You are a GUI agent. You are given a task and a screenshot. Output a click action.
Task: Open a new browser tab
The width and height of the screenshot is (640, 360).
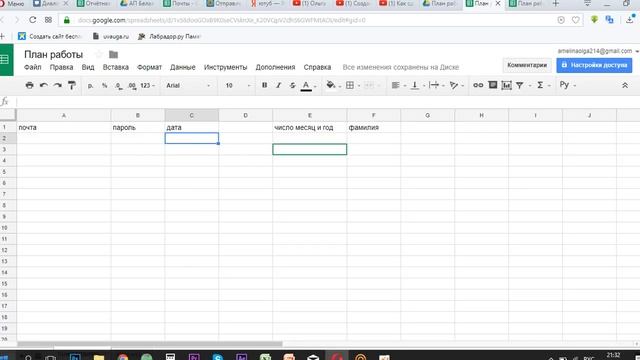pos(556,3)
